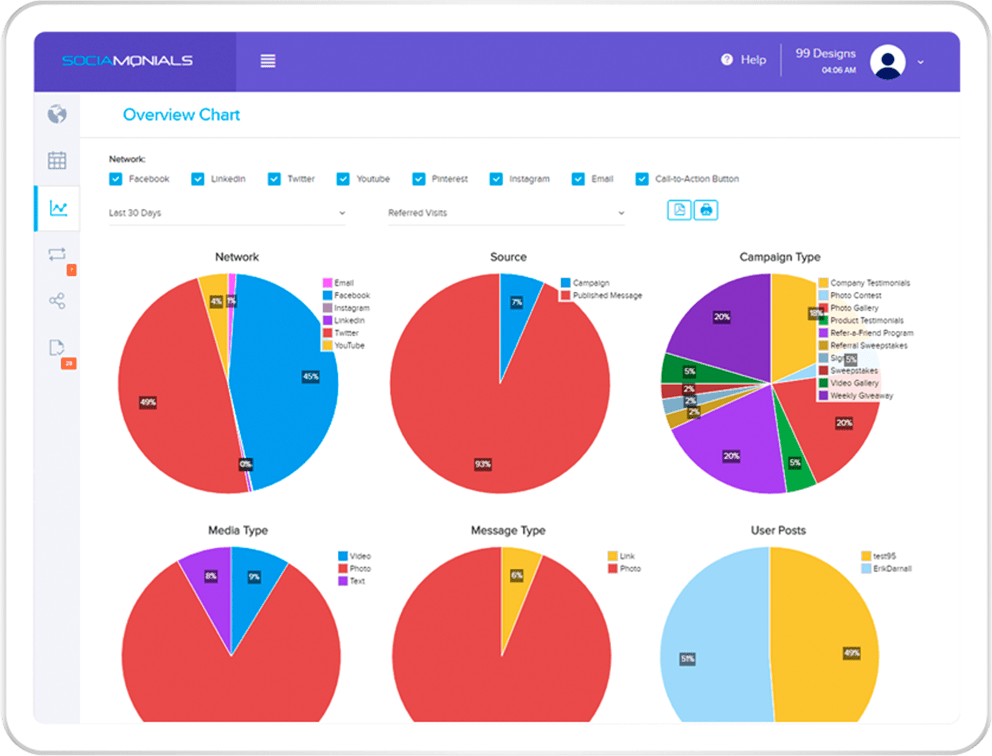
Task: Open Help with the question mark icon
Action: (x=727, y=59)
